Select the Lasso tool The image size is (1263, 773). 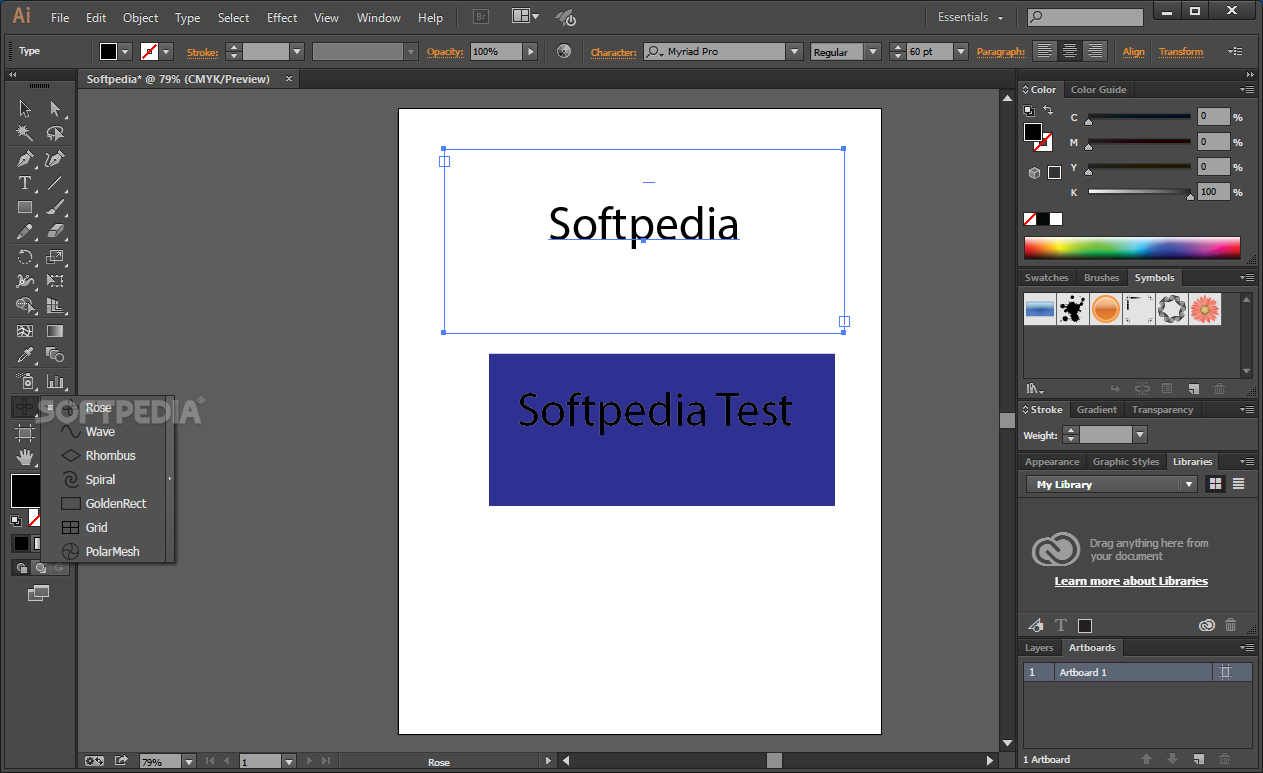55,133
